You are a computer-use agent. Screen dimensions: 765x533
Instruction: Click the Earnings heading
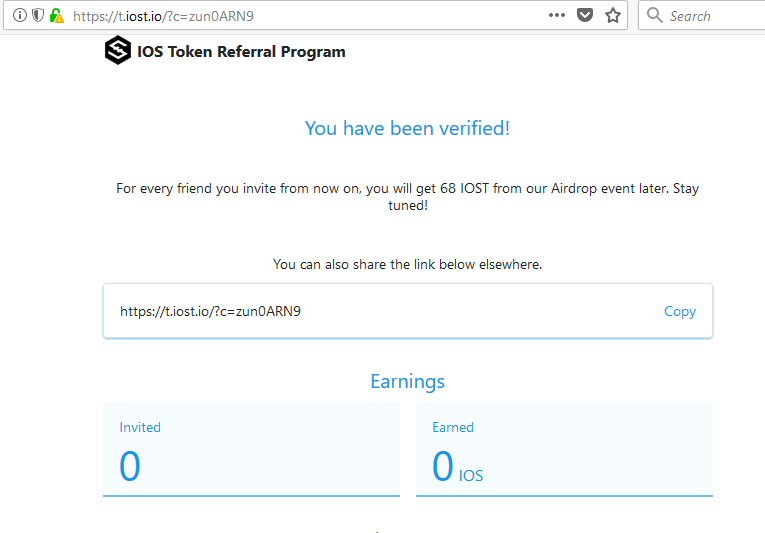coord(407,382)
